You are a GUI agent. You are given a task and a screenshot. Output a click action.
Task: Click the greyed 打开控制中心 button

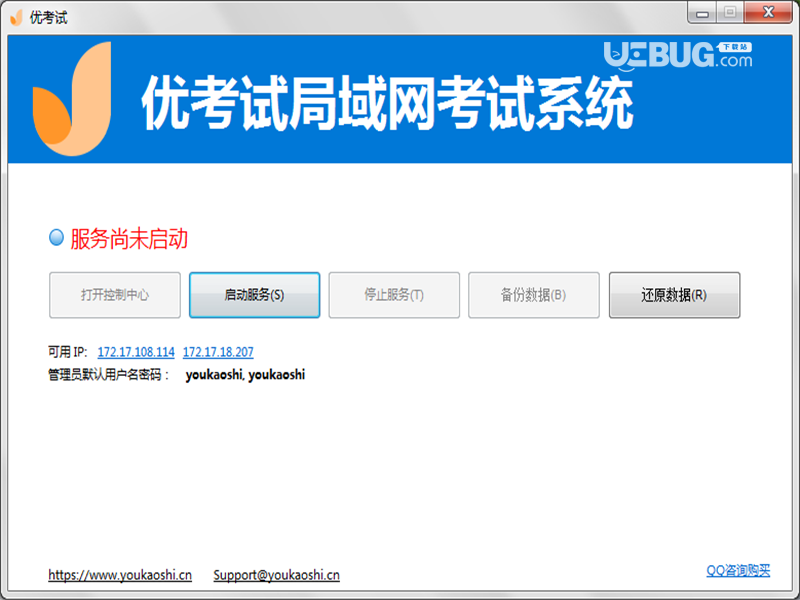click(x=115, y=295)
